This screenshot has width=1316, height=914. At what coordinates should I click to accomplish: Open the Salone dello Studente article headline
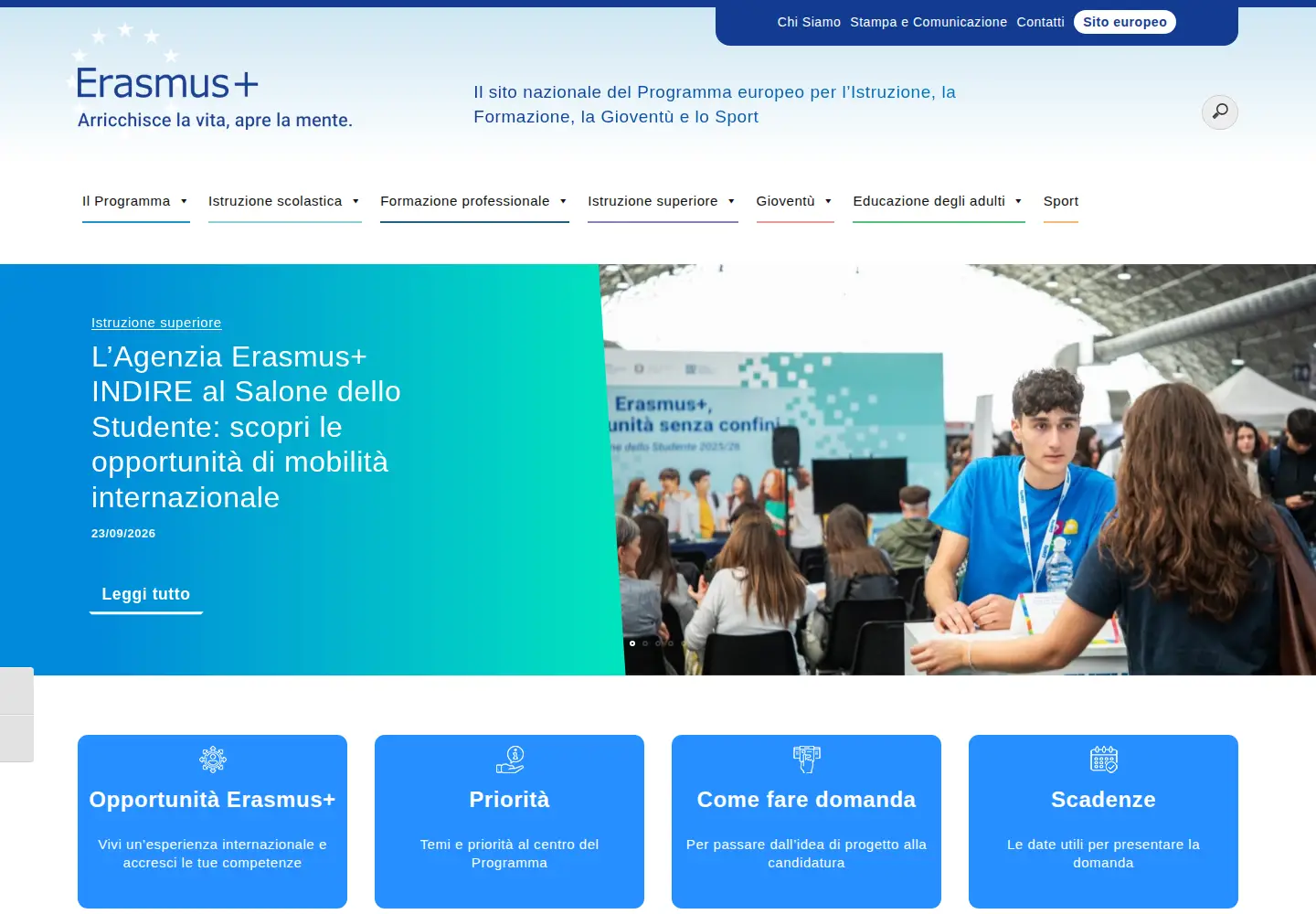(246, 427)
